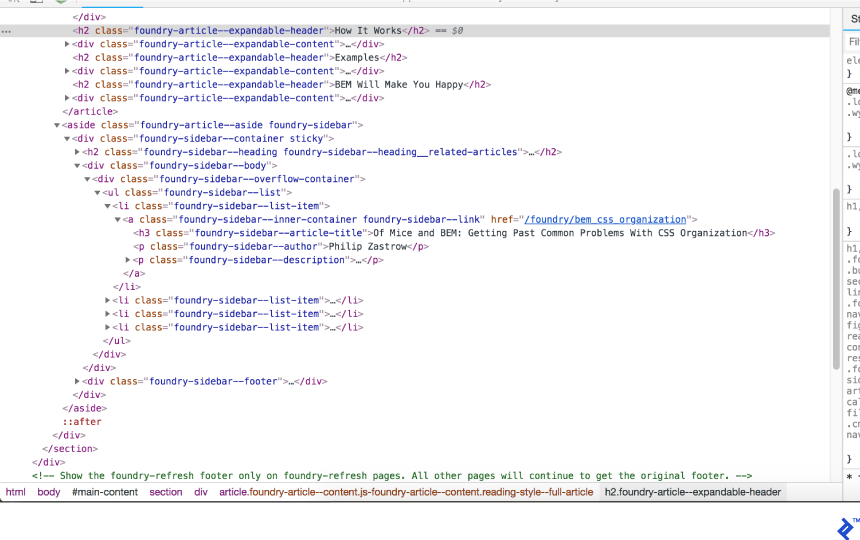The width and height of the screenshot is (860, 540).
Task: Select the h2.foundry-article--expandable-header breadcrumb
Action: tap(693, 492)
